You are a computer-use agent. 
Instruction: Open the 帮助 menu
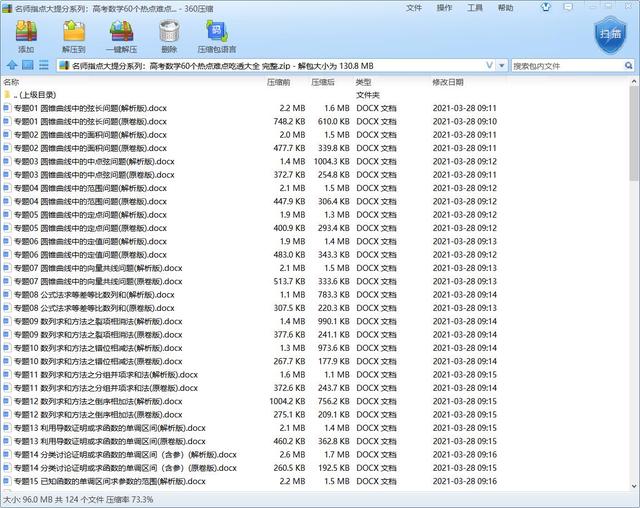(x=505, y=8)
